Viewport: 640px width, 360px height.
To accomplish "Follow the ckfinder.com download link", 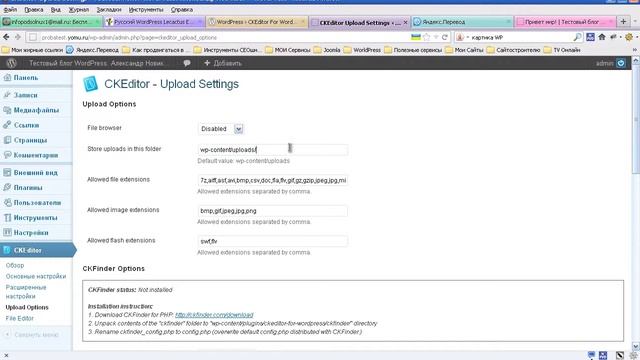I will [x=214, y=315].
